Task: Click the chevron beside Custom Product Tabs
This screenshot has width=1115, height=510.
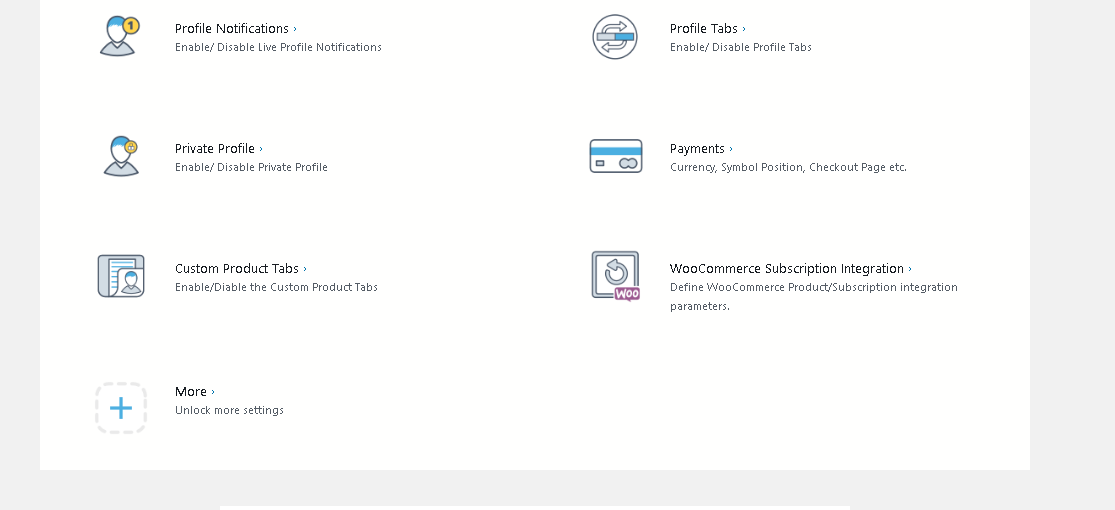Action: point(305,269)
